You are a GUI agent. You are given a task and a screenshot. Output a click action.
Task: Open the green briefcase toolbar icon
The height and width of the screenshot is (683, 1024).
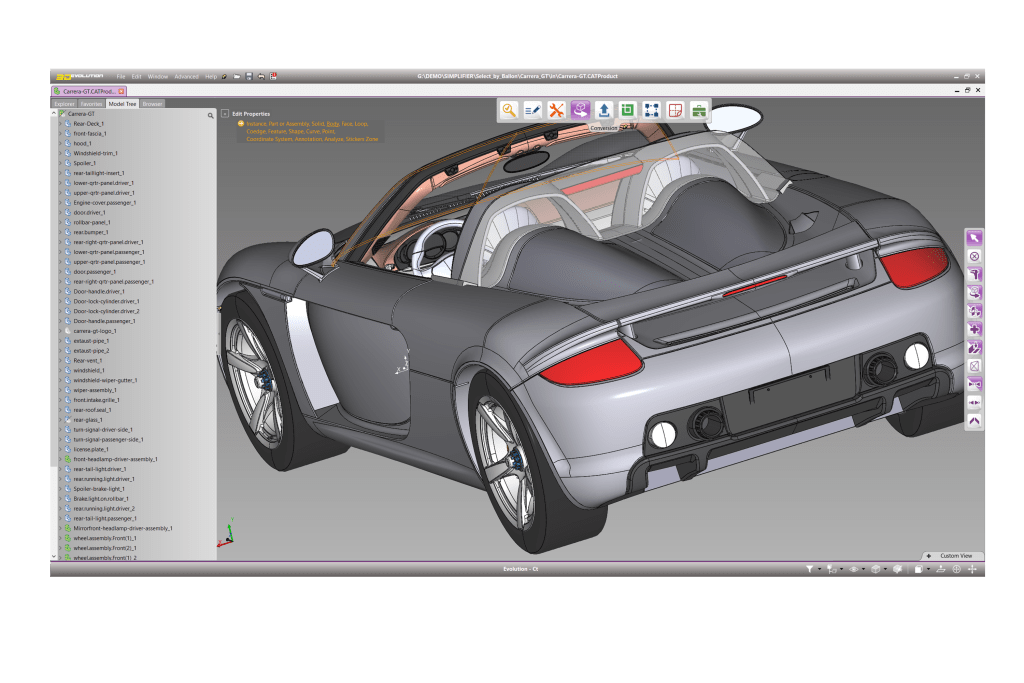tap(699, 110)
